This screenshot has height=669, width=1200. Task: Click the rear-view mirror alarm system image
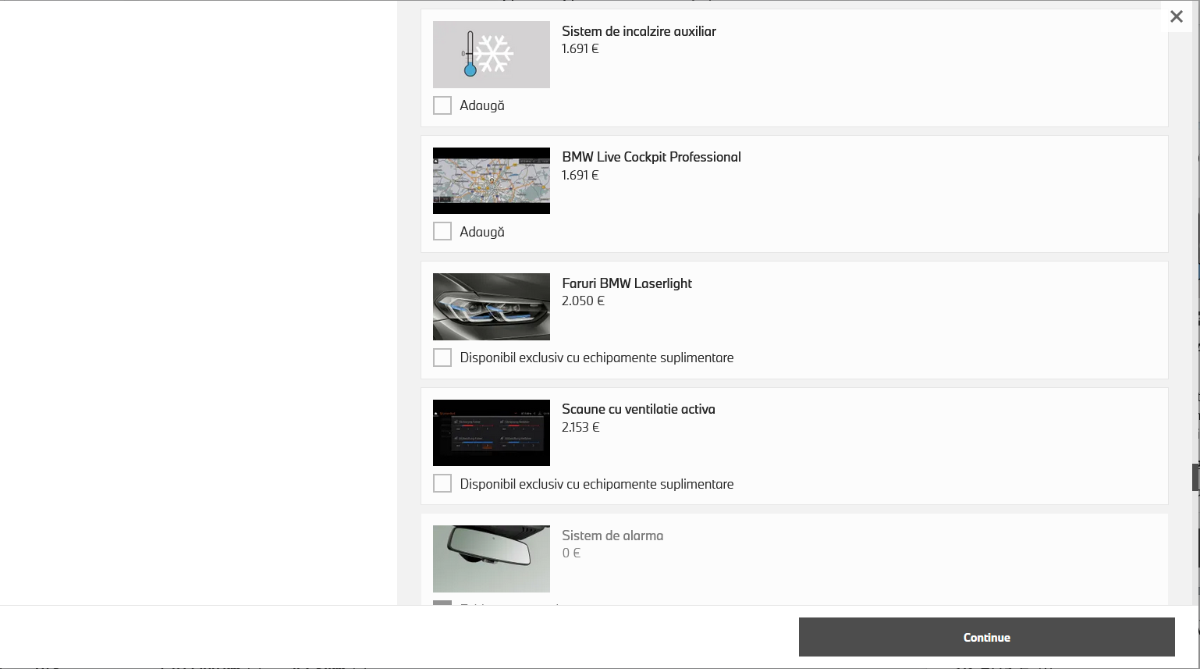tap(491, 559)
